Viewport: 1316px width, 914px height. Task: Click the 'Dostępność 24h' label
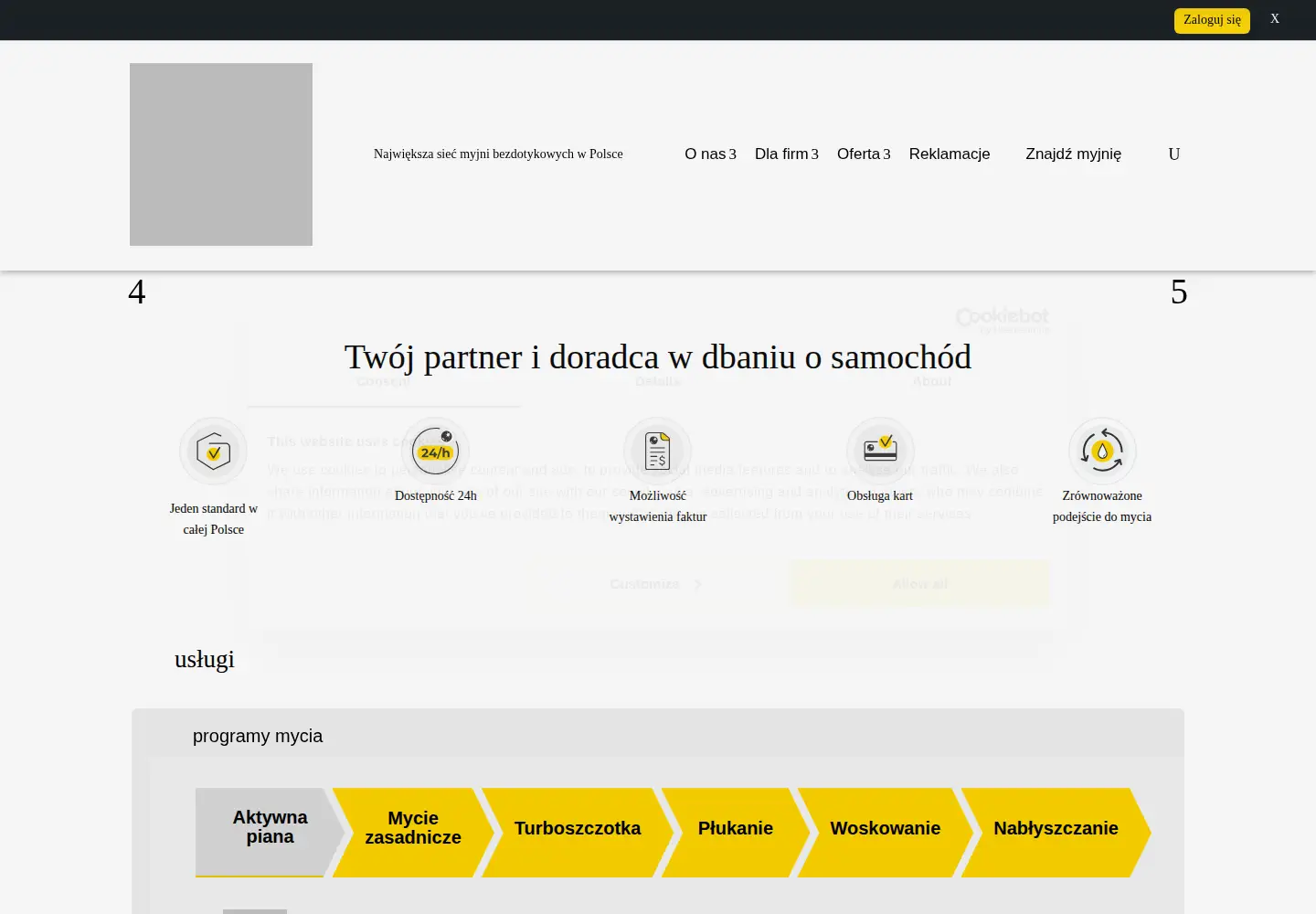(x=436, y=496)
